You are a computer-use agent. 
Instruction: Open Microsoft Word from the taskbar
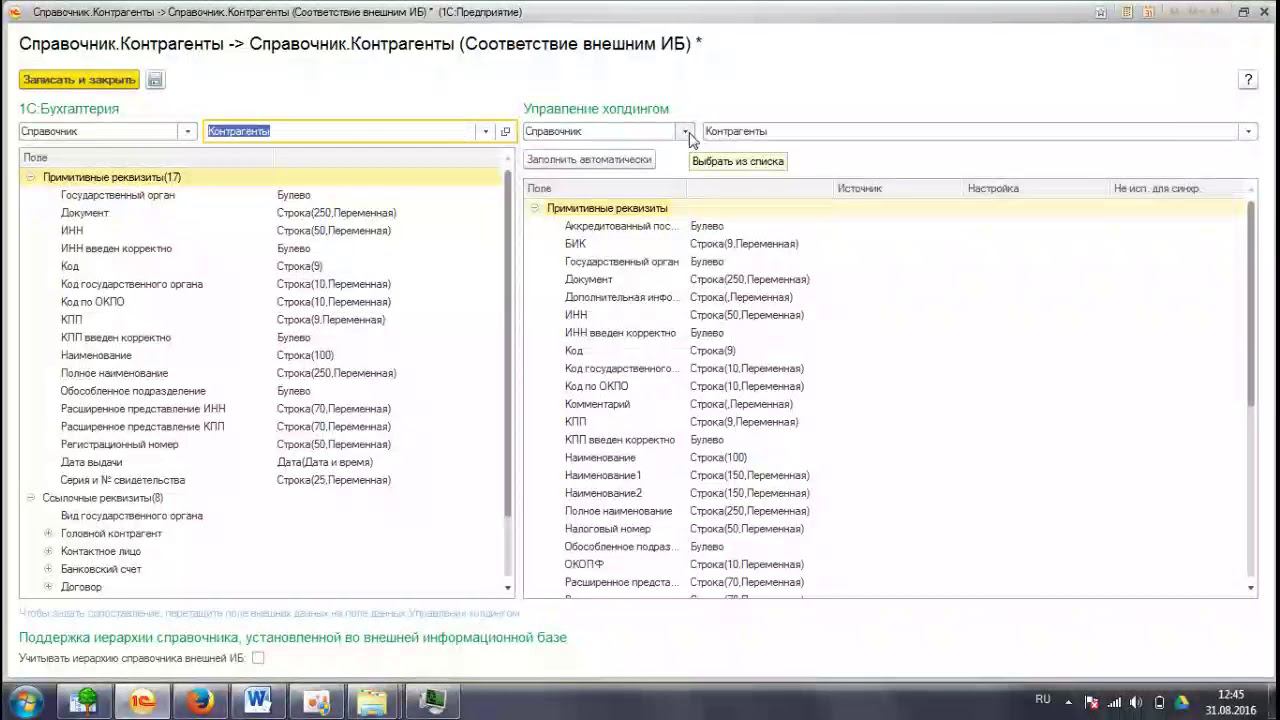point(258,701)
